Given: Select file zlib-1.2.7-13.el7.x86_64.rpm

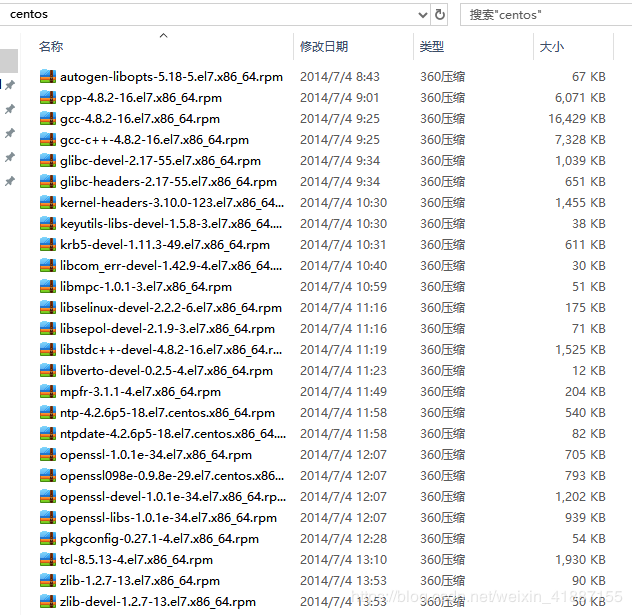Looking at the screenshot, I should (140, 580).
